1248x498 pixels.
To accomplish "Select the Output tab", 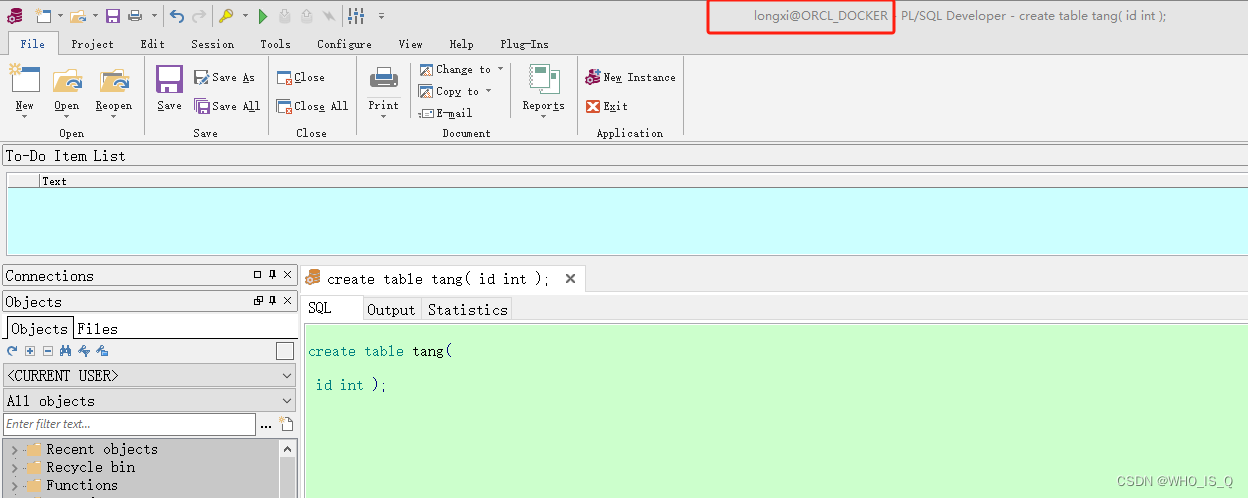I will pyautogui.click(x=391, y=310).
